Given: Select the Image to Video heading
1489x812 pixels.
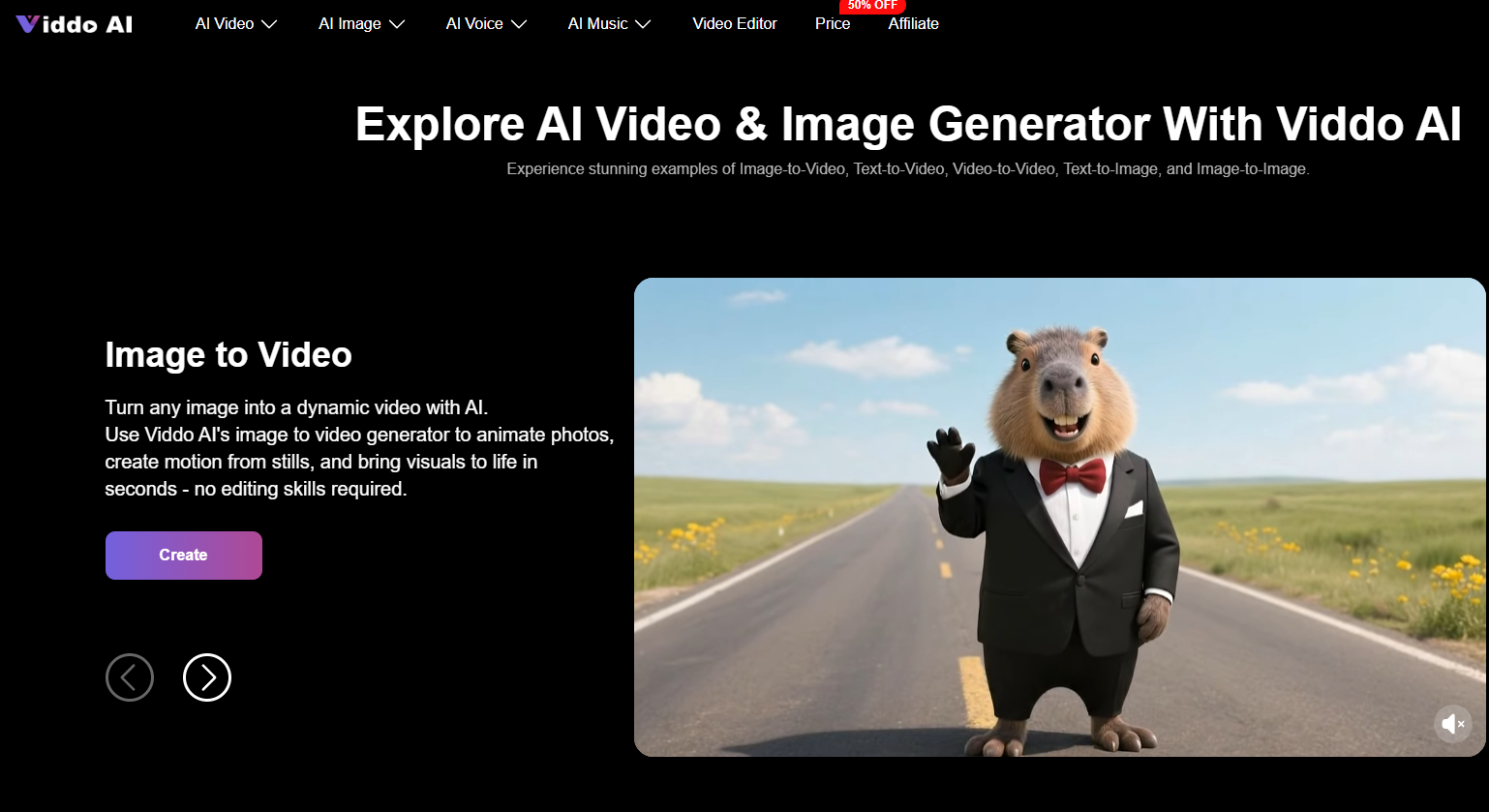Looking at the screenshot, I should pyautogui.click(x=228, y=354).
